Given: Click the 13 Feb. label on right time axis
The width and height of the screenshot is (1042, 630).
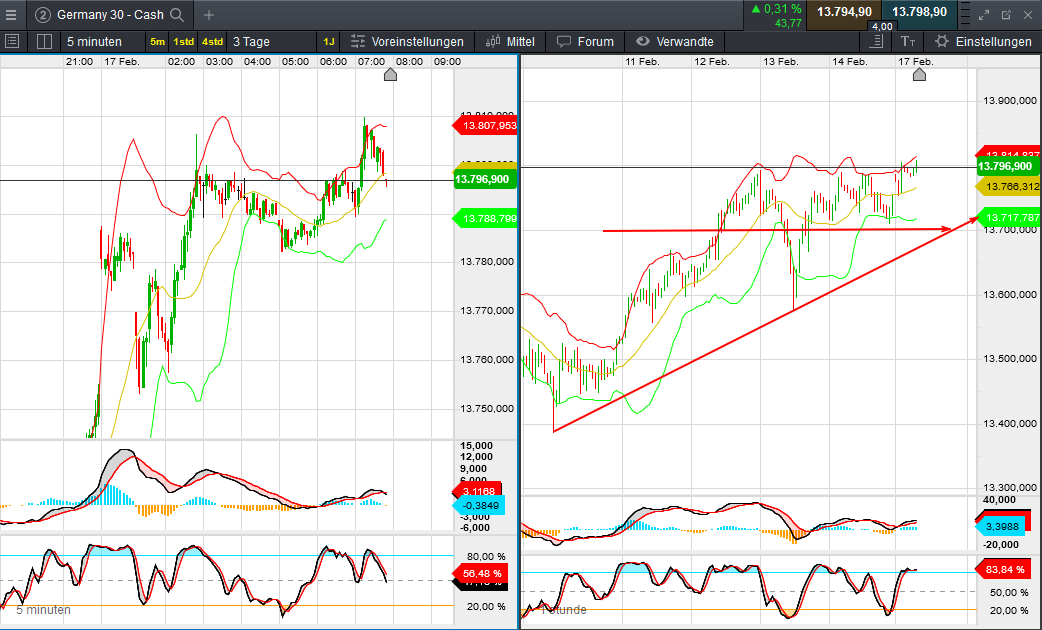Looking at the screenshot, I should coord(781,61).
